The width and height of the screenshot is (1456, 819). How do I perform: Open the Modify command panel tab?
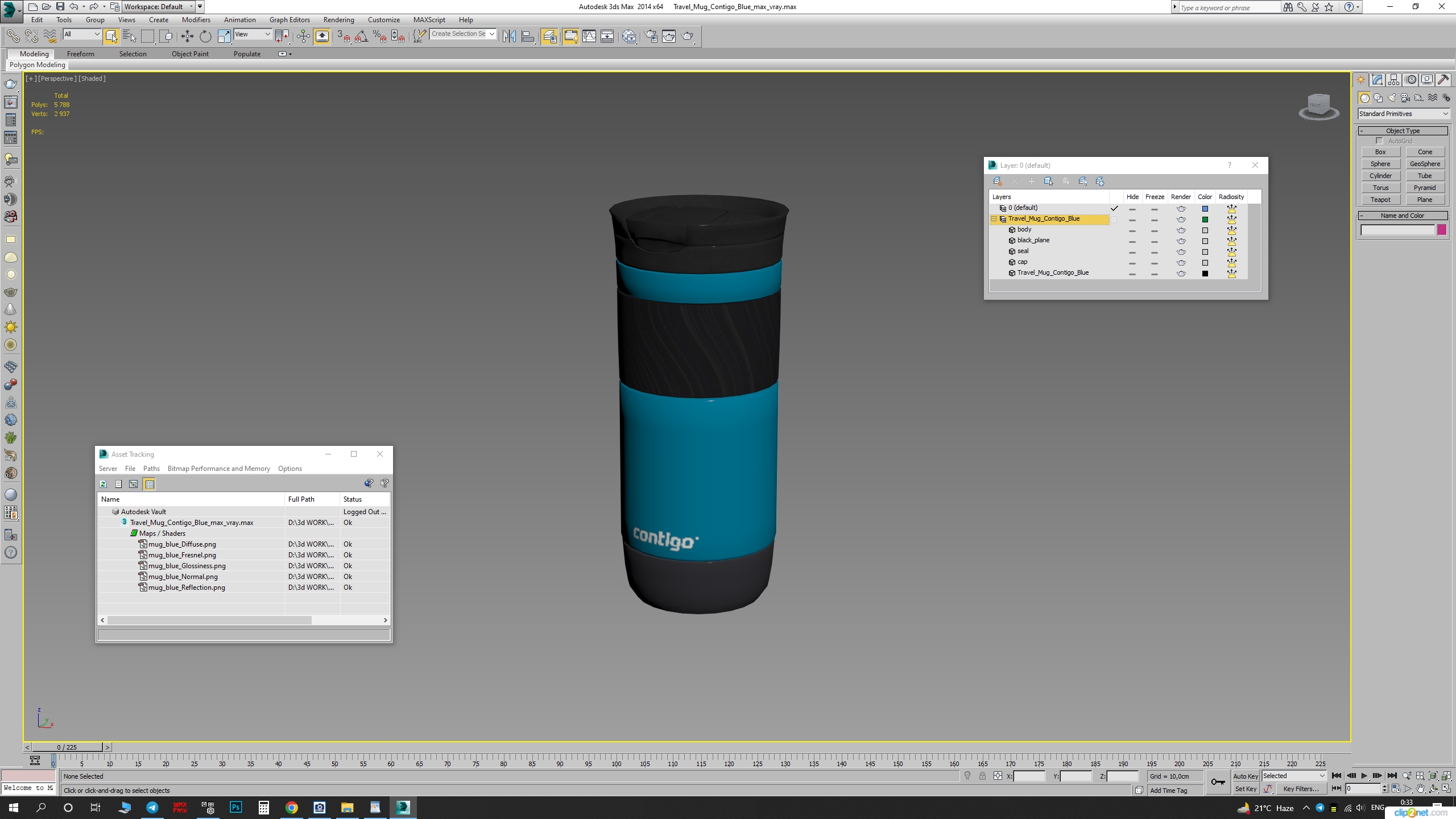[1377, 80]
